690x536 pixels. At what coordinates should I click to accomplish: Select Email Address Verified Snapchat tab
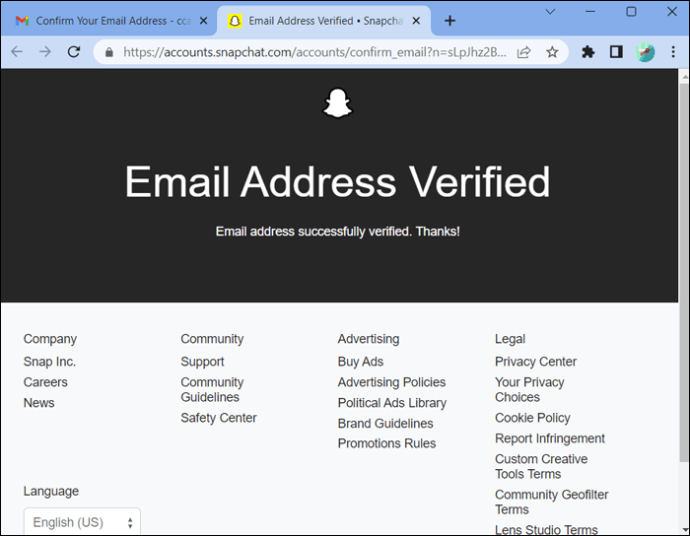(x=324, y=21)
